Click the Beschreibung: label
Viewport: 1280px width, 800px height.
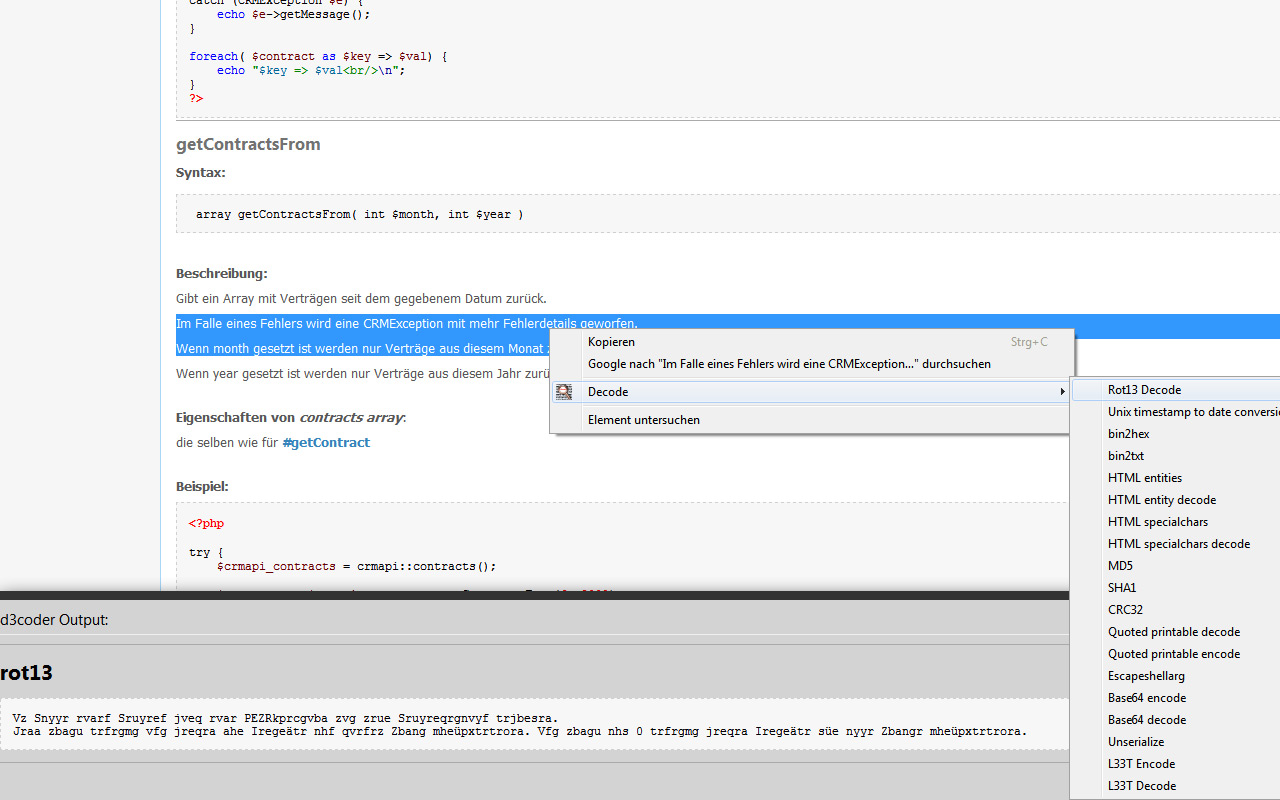(x=222, y=274)
